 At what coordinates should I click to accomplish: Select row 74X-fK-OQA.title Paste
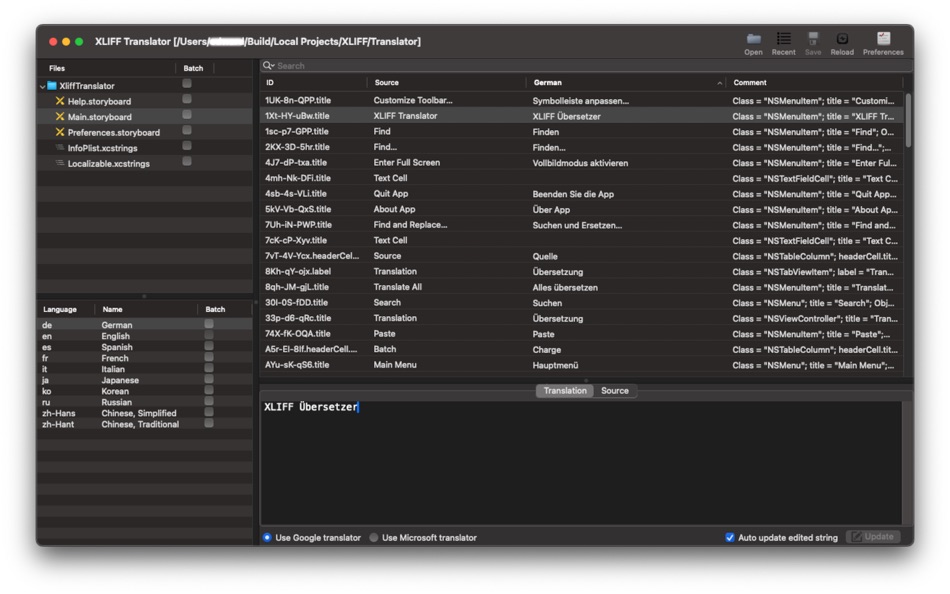582,334
